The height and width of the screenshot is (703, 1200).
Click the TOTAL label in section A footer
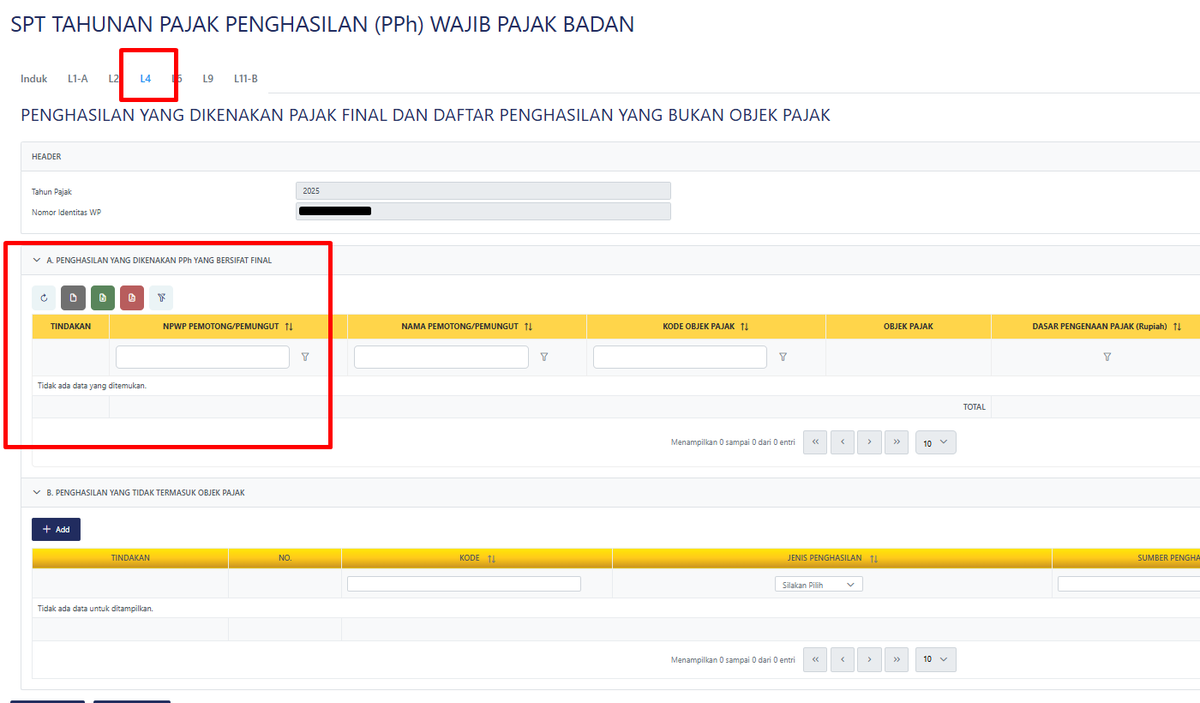pyautogui.click(x=974, y=407)
